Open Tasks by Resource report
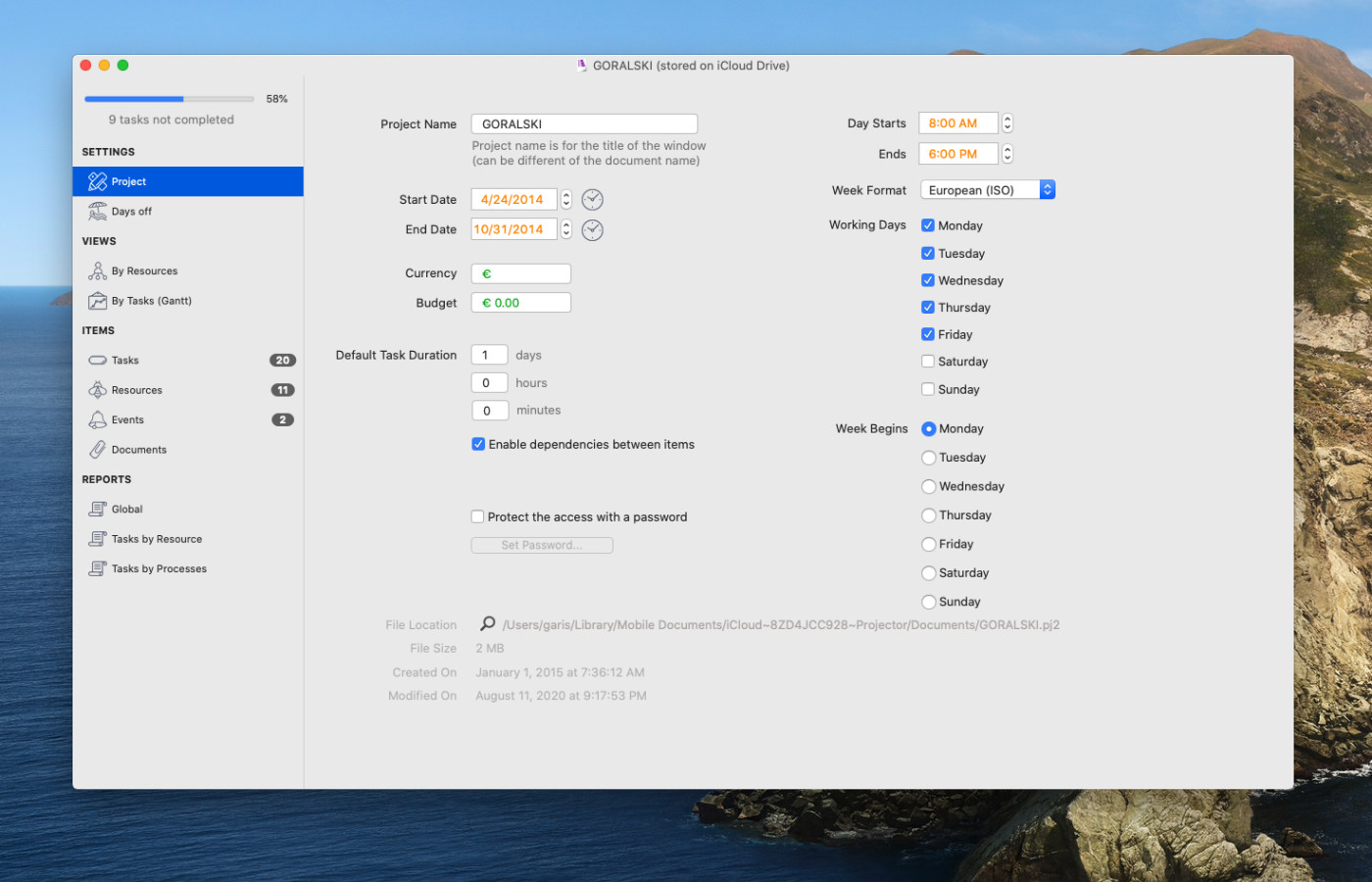Image resolution: width=1372 pixels, height=882 pixels. [157, 539]
